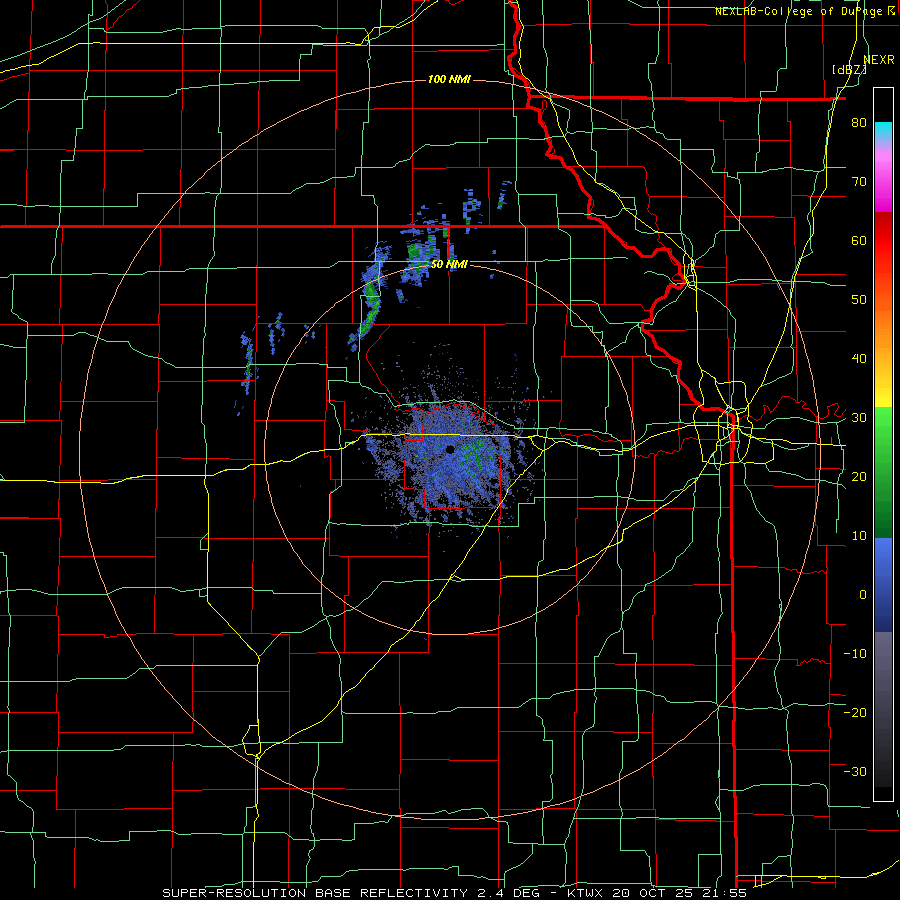Screen dimensions: 900x900
Task: Click the -10 value on dBZ scale
Action: [x=855, y=654]
